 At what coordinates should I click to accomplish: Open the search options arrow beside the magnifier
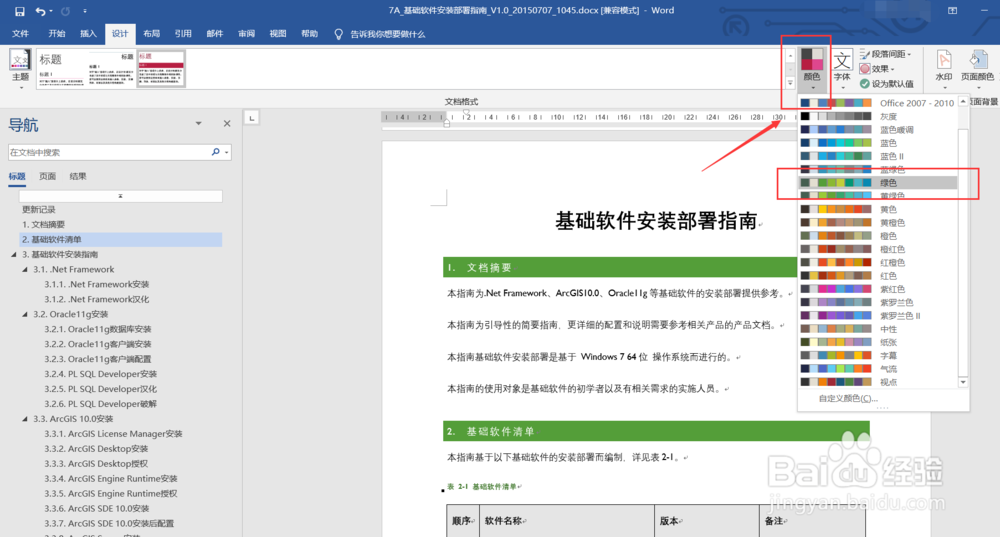[x=226, y=152]
